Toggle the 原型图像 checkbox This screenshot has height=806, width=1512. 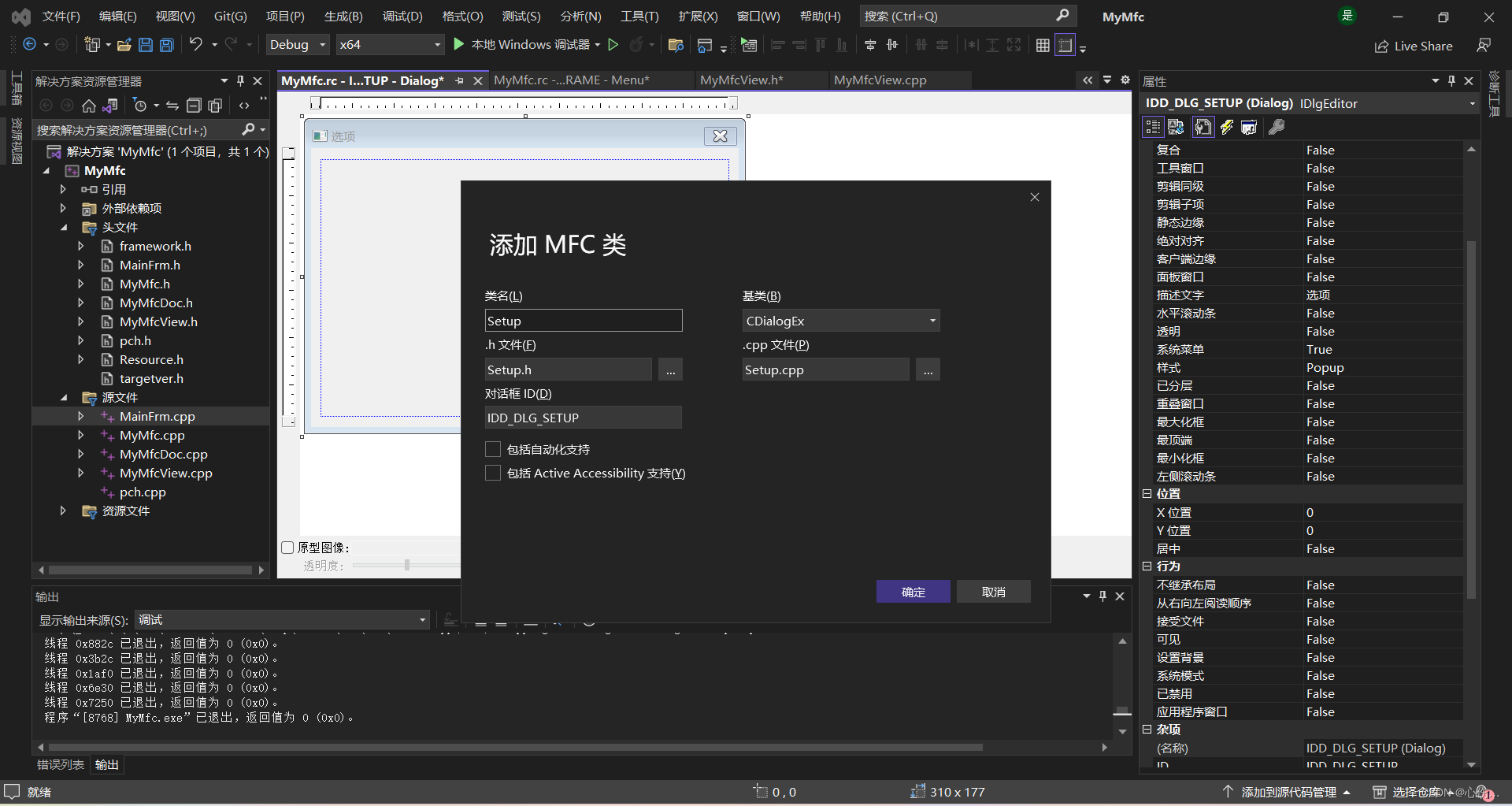coord(287,547)
